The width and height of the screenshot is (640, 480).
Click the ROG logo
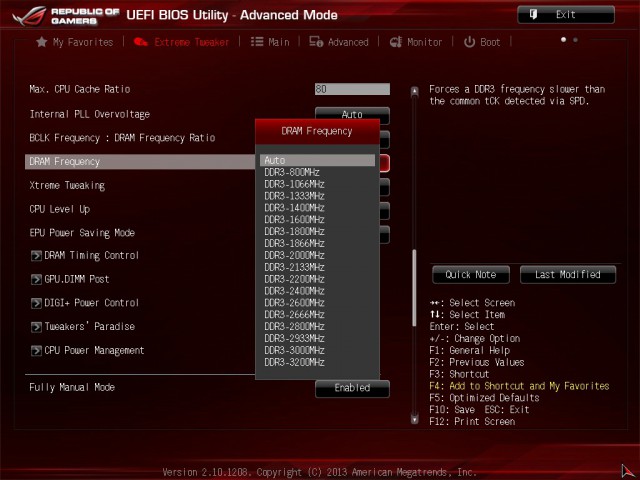[x=29, y=16]
